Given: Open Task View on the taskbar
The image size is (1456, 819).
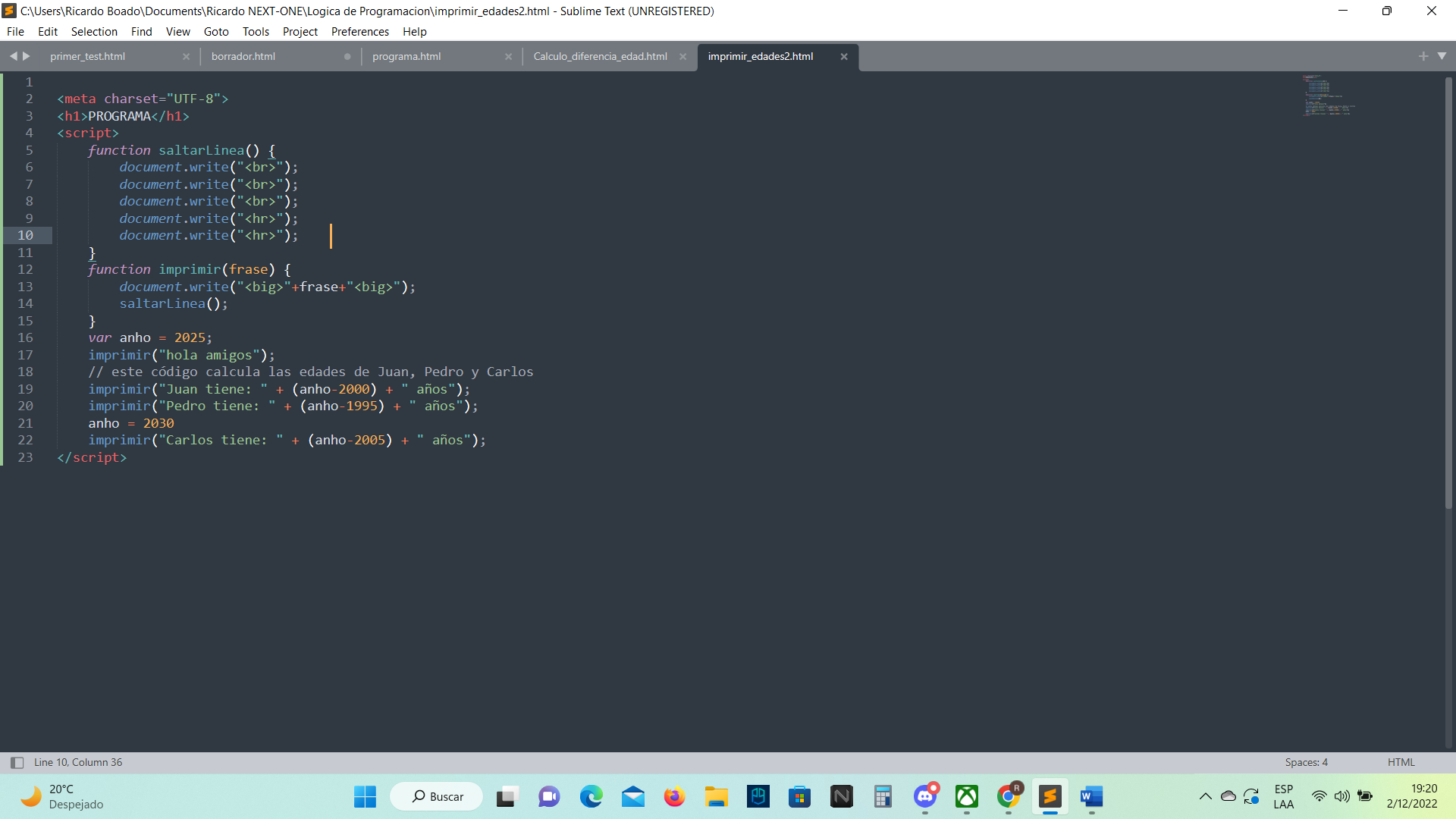Looking at the screenshot, I should tap(507, 796).
